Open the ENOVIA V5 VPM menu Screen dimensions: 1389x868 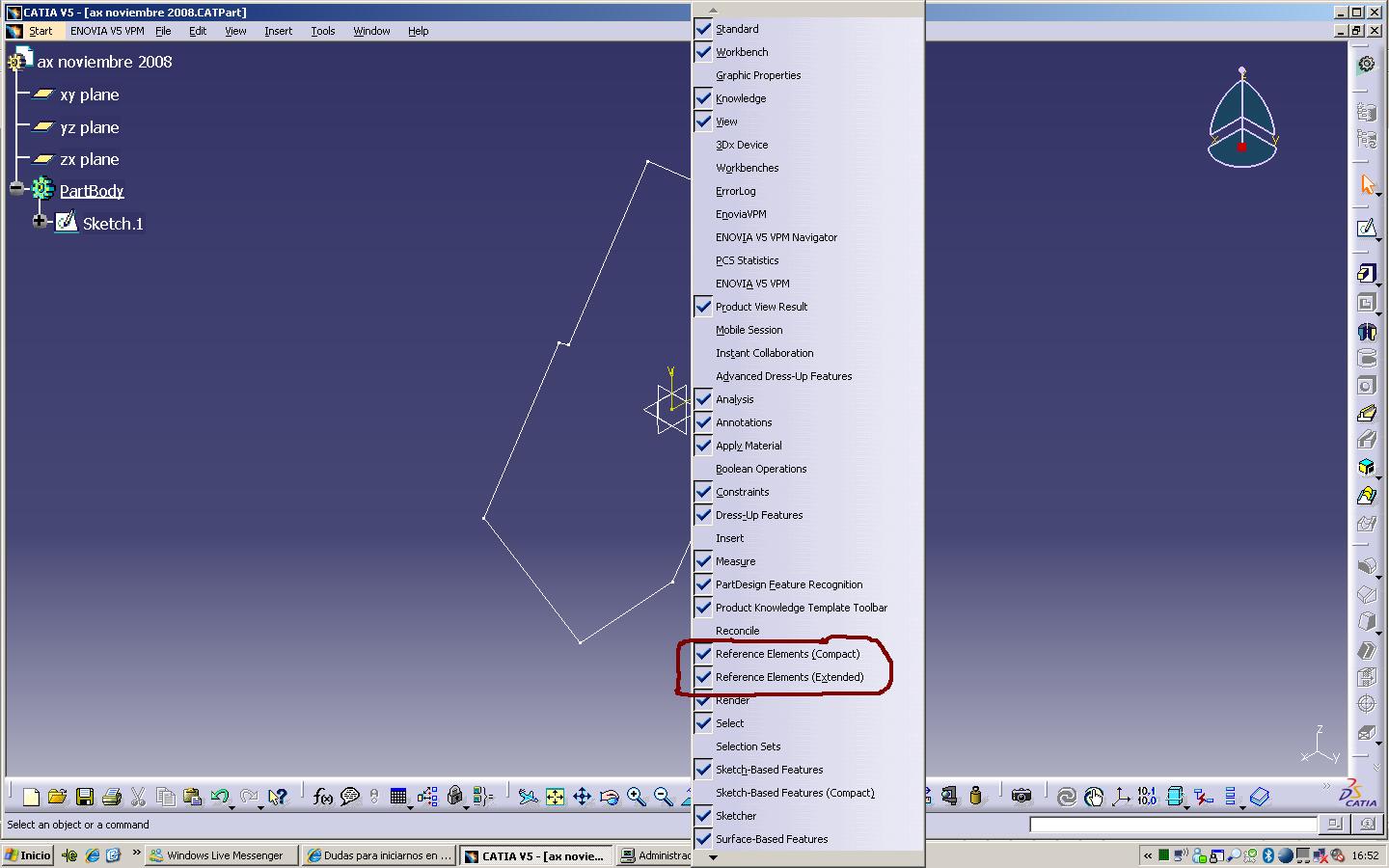107,31
